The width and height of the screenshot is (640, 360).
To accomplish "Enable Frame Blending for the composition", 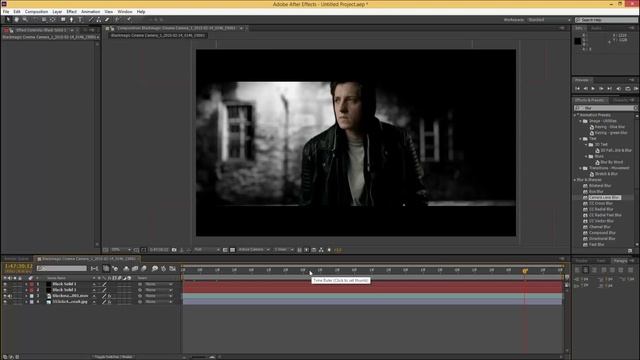I will [135, 269].
